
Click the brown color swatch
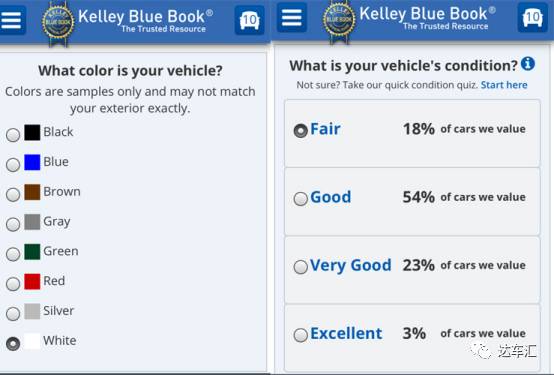(32, 192)
